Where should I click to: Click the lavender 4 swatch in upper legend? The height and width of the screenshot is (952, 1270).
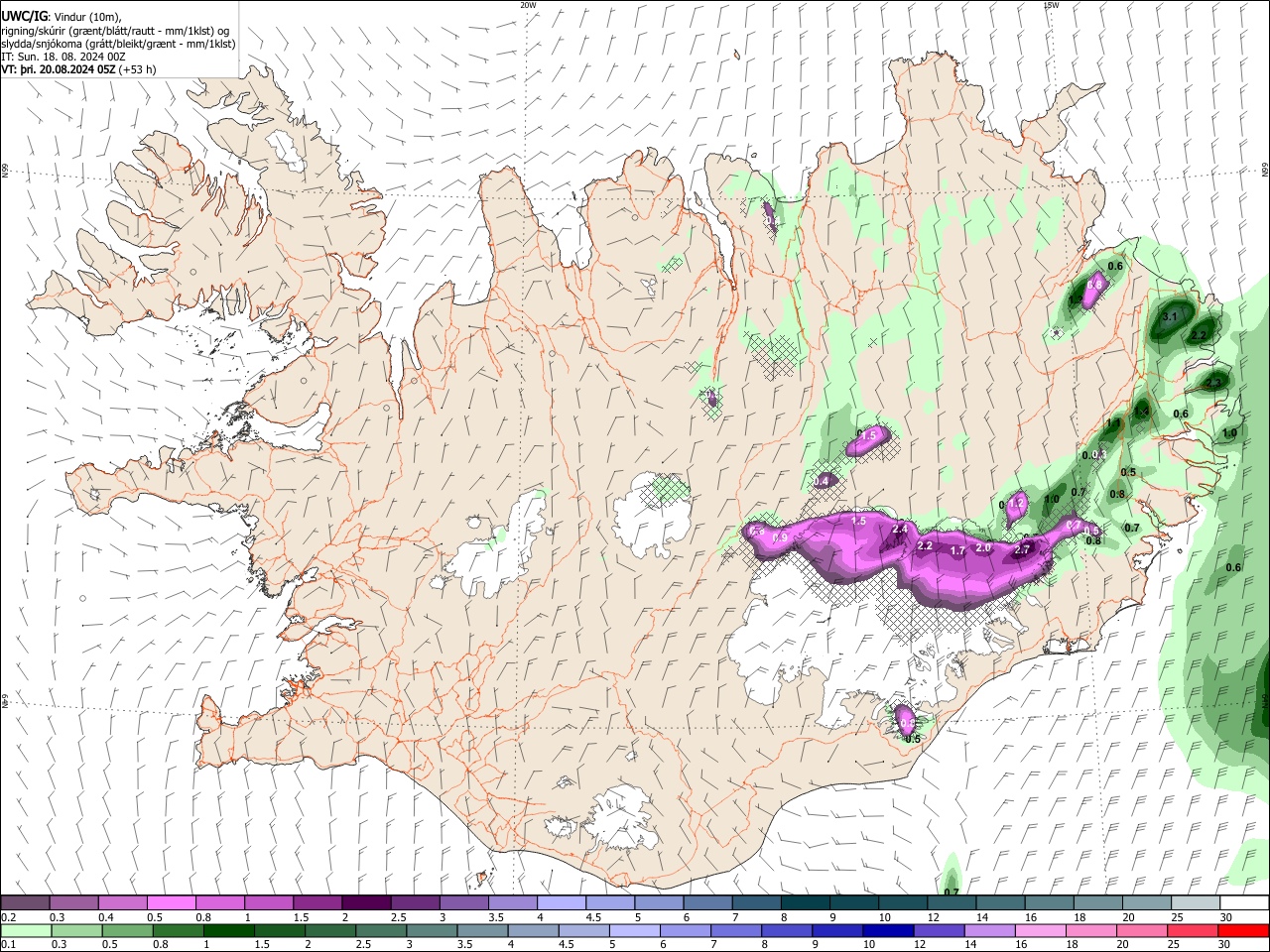[x=561, y=903]
